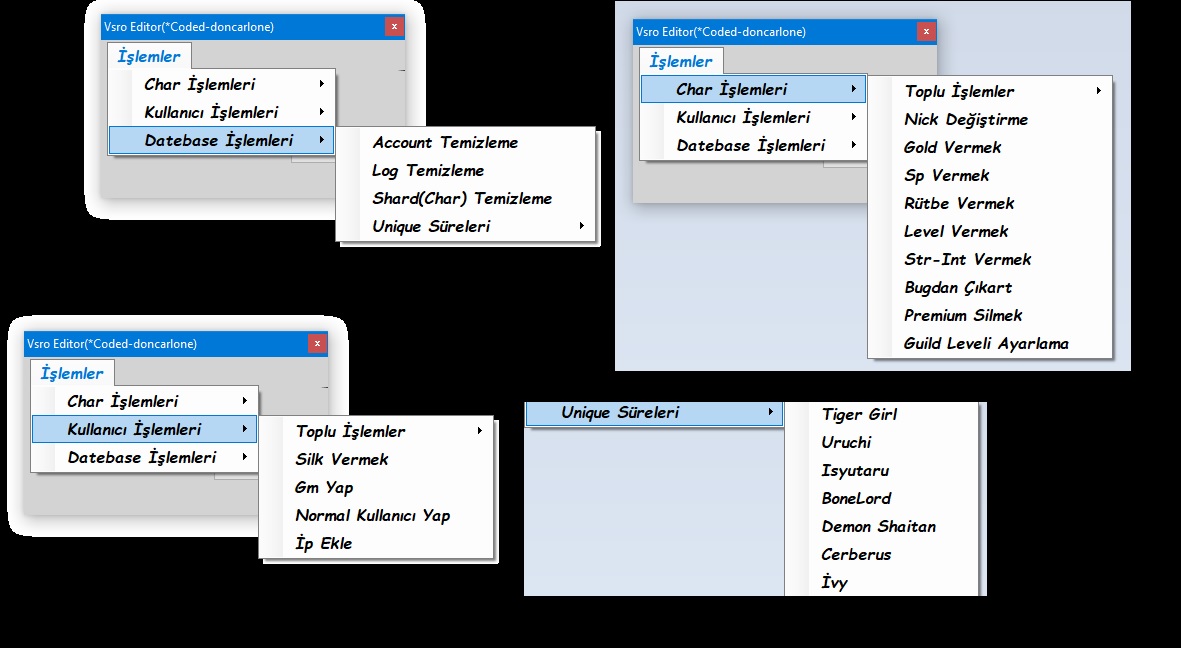Choose Level Vermek
The height and width of the screenshot is (648, 1181).
(990, 231)
